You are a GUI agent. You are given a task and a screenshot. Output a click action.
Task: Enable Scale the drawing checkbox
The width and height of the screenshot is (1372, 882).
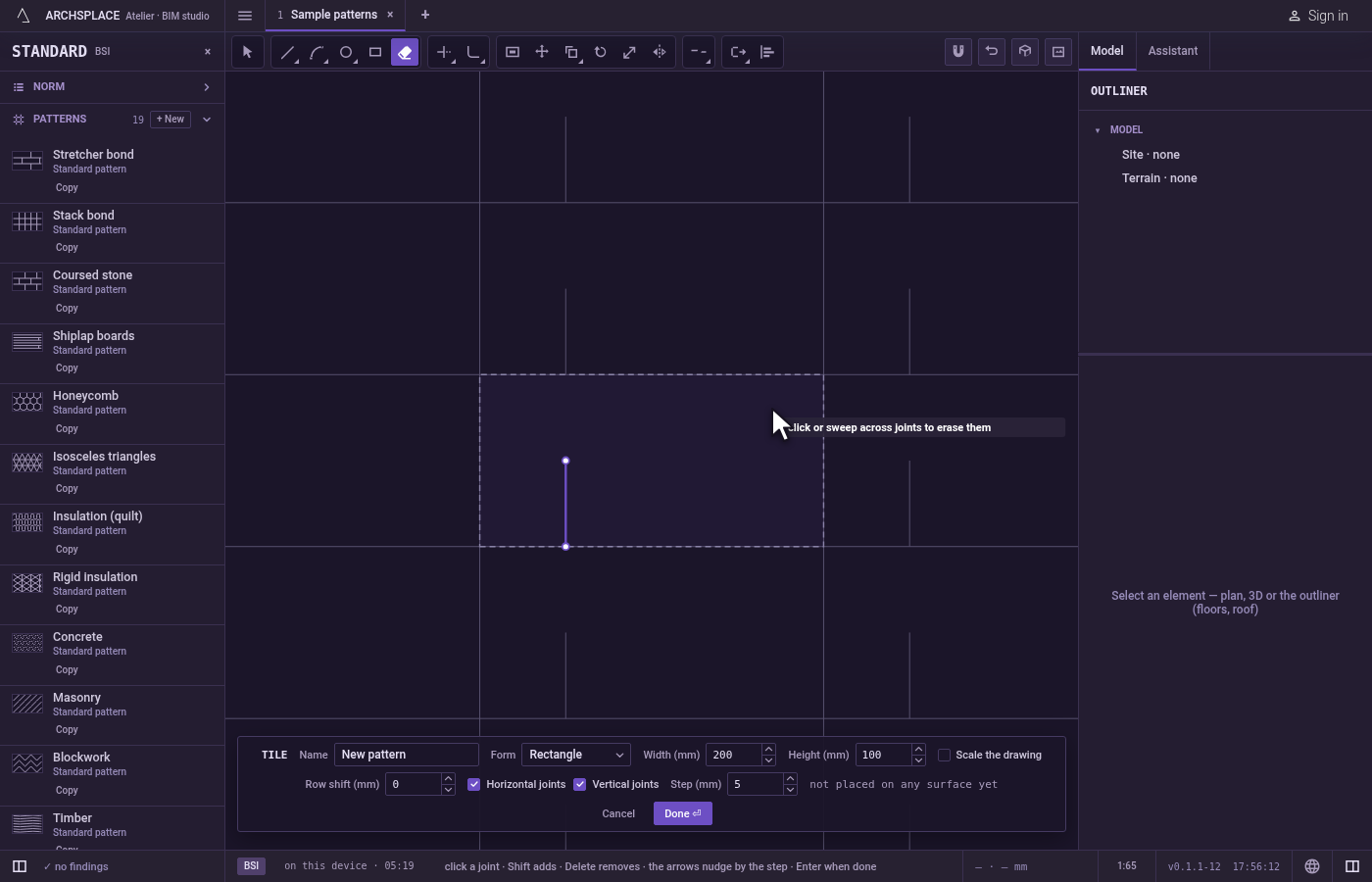coord(945,755)
